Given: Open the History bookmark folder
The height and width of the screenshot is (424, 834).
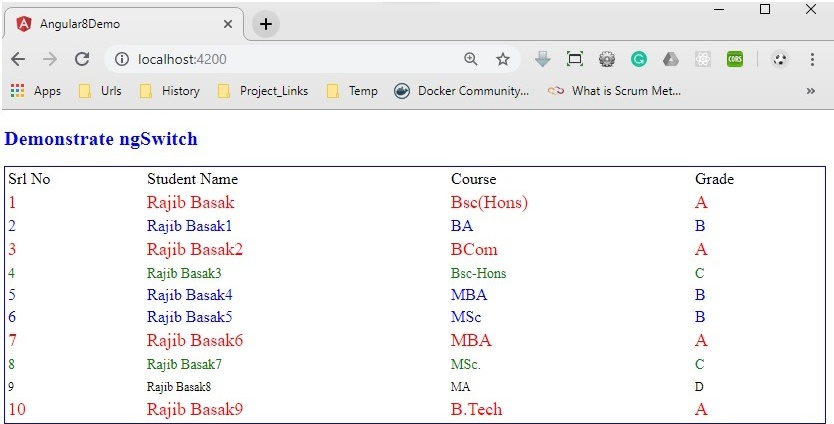Looking at the screenshot, I should [x=169, y=91].
